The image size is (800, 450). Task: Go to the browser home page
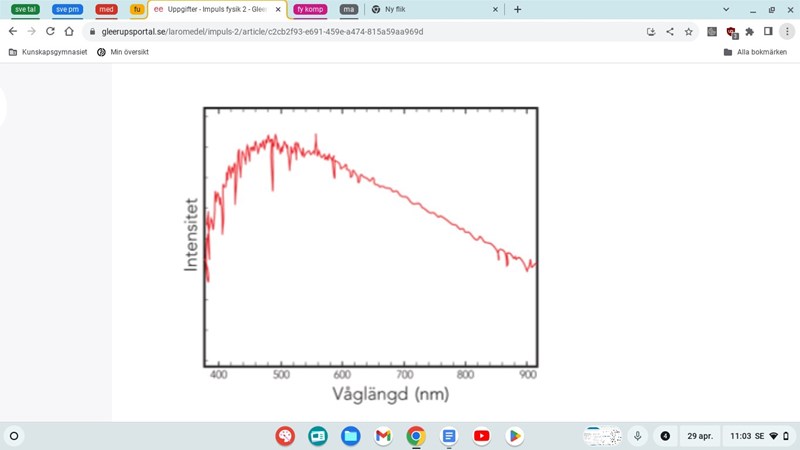click(x=69, y=31)
